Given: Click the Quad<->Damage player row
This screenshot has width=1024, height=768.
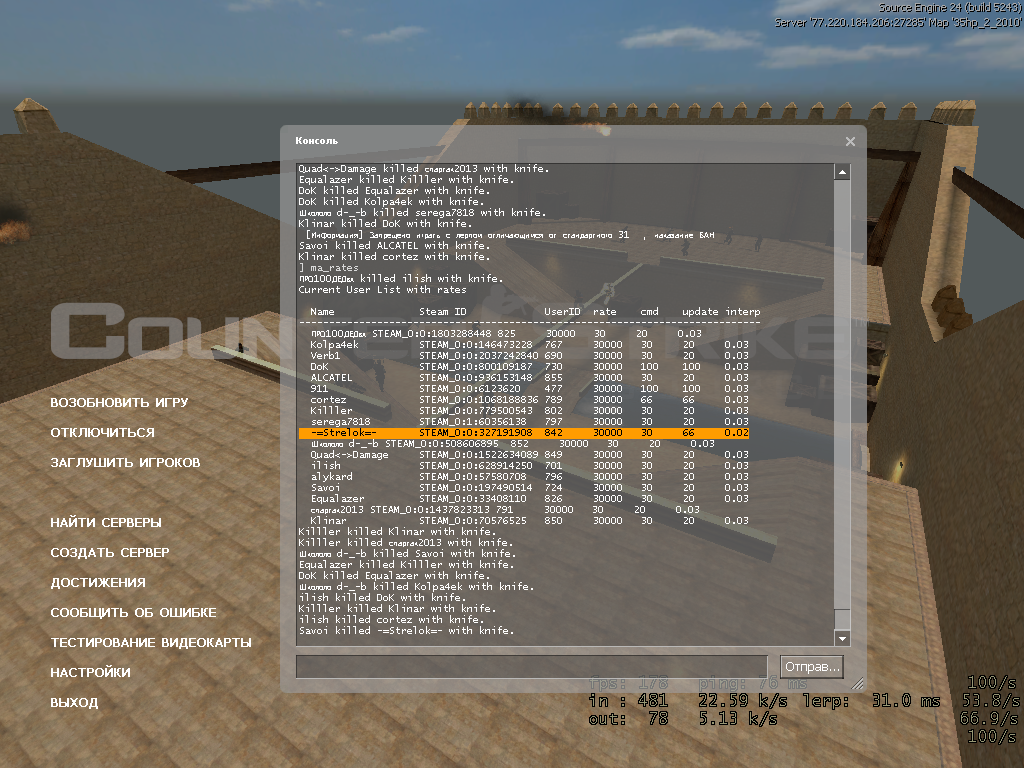Looking at the screenshot, I should pos(530,455).
